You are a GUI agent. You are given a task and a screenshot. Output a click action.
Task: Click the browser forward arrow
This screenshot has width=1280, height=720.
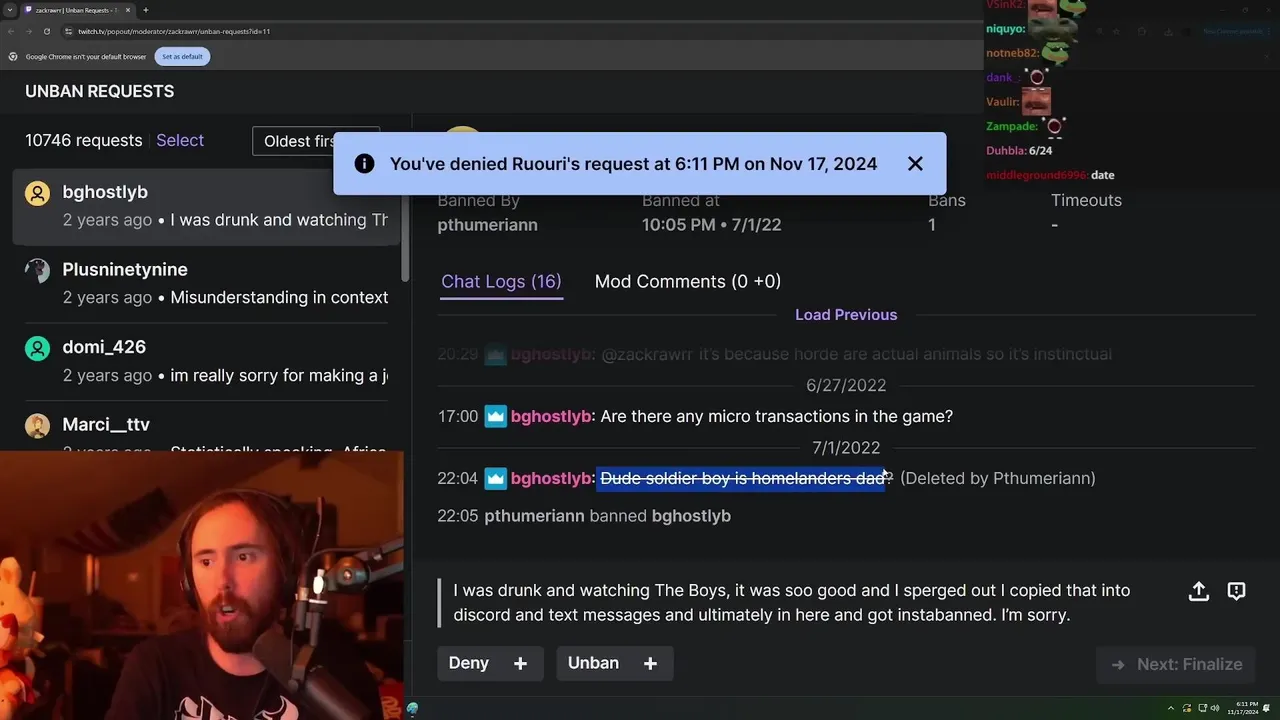pos(28,31)
